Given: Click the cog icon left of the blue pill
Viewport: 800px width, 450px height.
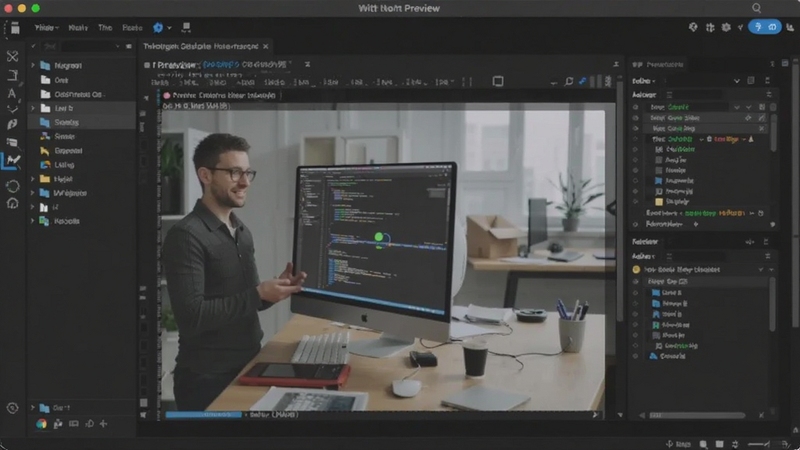Looking at the screenshot, I should pyautogui.click(x=726, y=28).
